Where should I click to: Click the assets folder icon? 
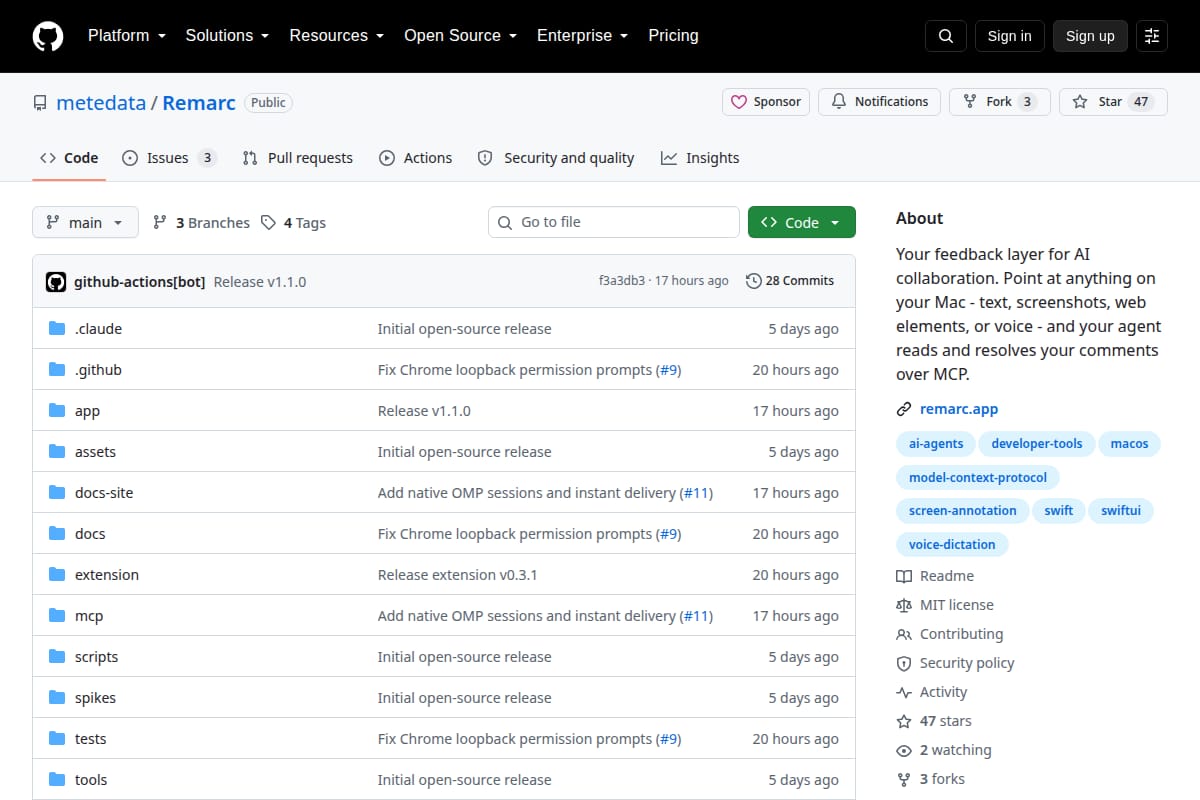point(57,452)
